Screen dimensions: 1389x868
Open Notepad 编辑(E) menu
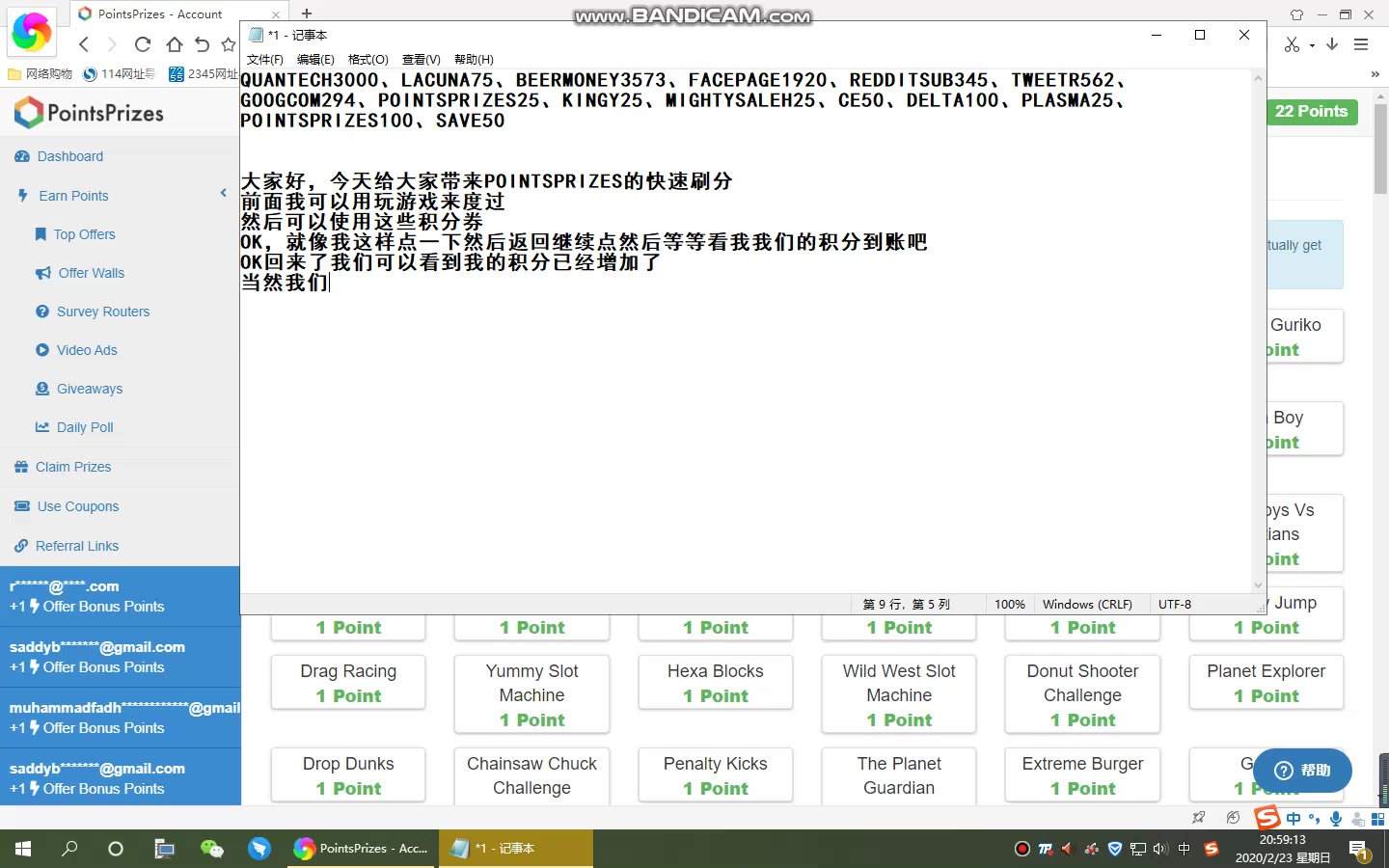tap(315, 60)
